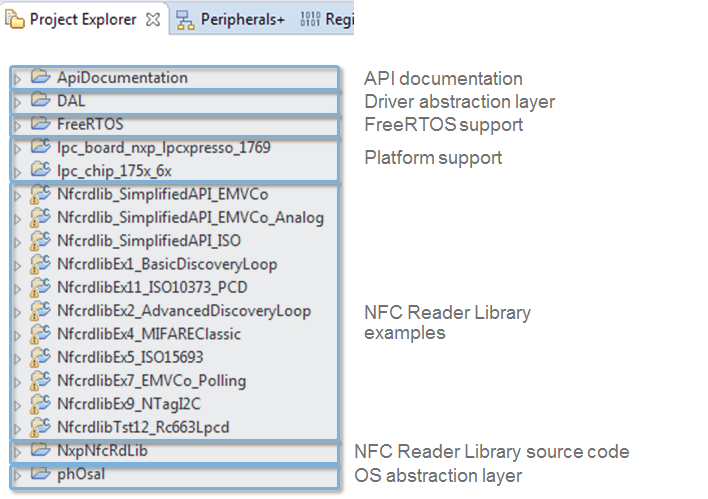Expand the NxpNfcRdLib tree node
The width and height of the screenshot is (708, 499).
click(18, 452)
